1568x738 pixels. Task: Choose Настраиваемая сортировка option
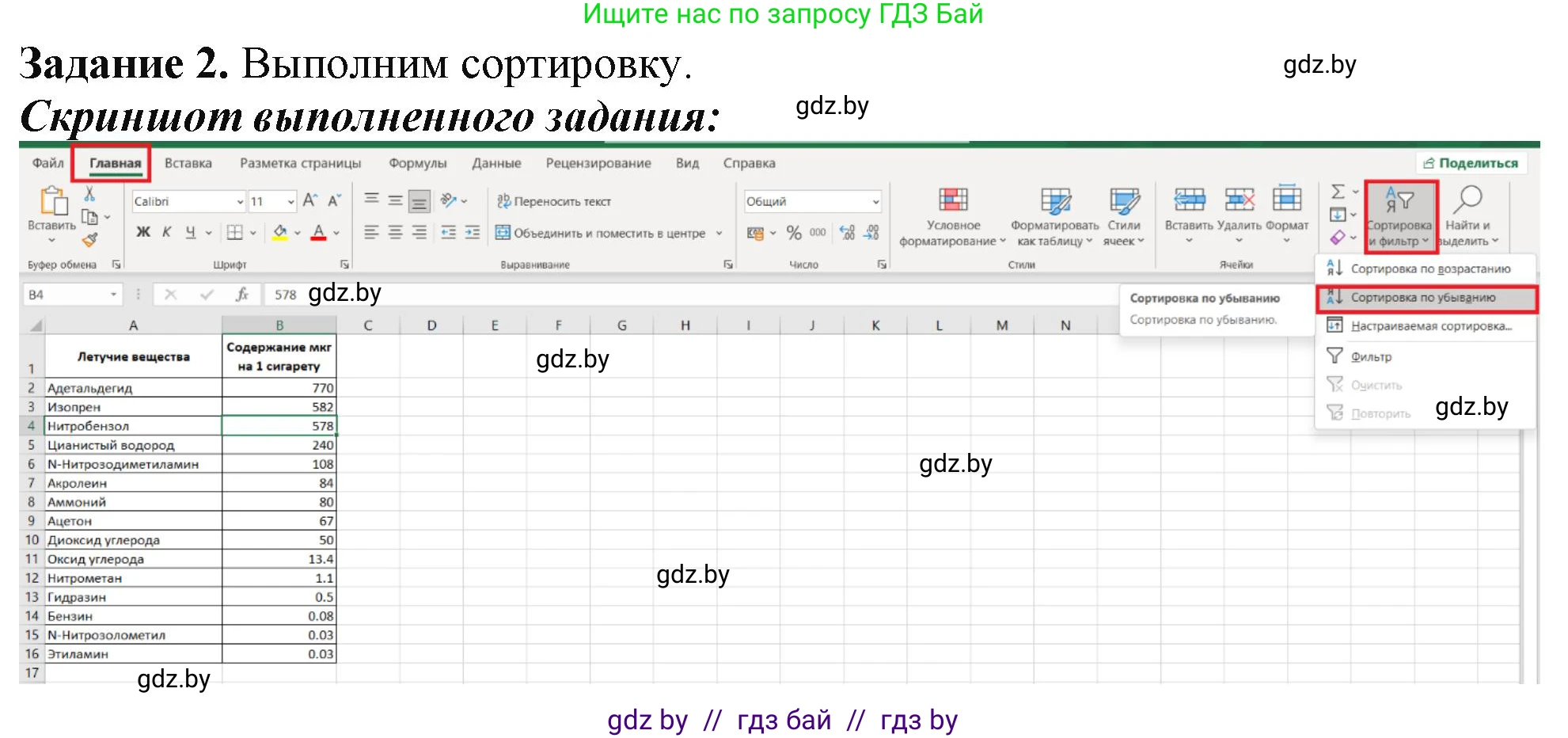1429,327
